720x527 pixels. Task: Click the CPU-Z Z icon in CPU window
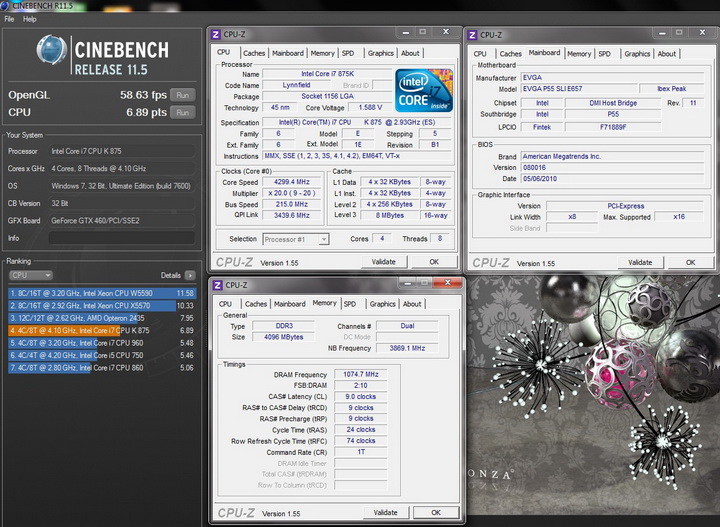pyautogui.click(x=216, y=34)
